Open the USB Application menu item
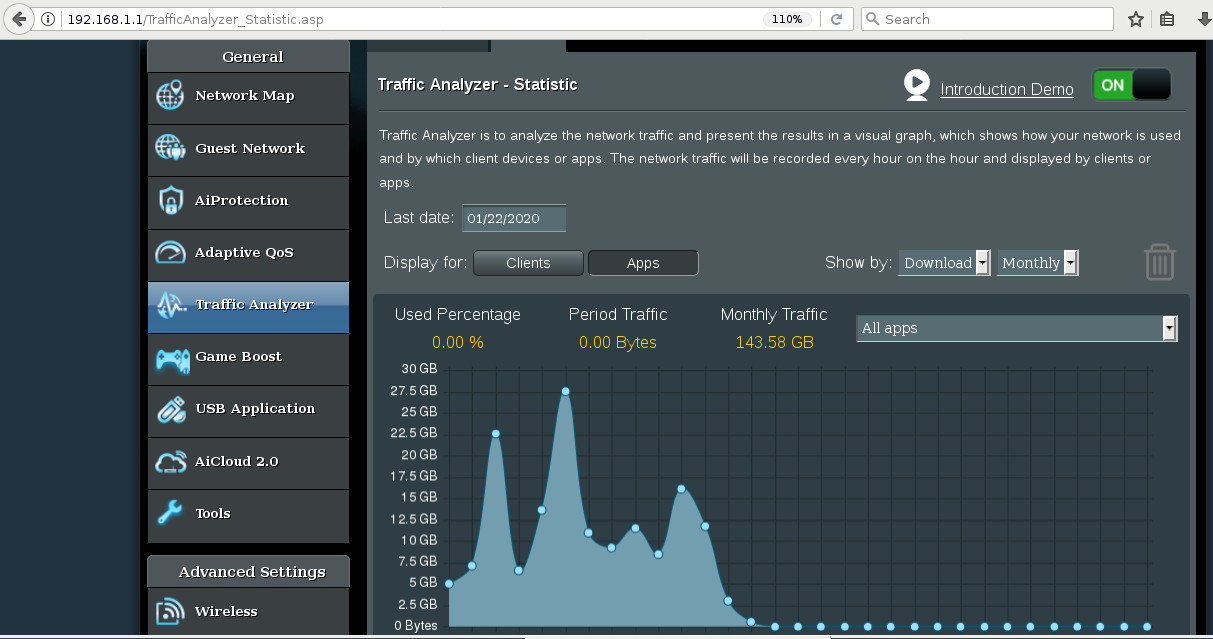The image size is (1213, 639). [x=248, y=410]
